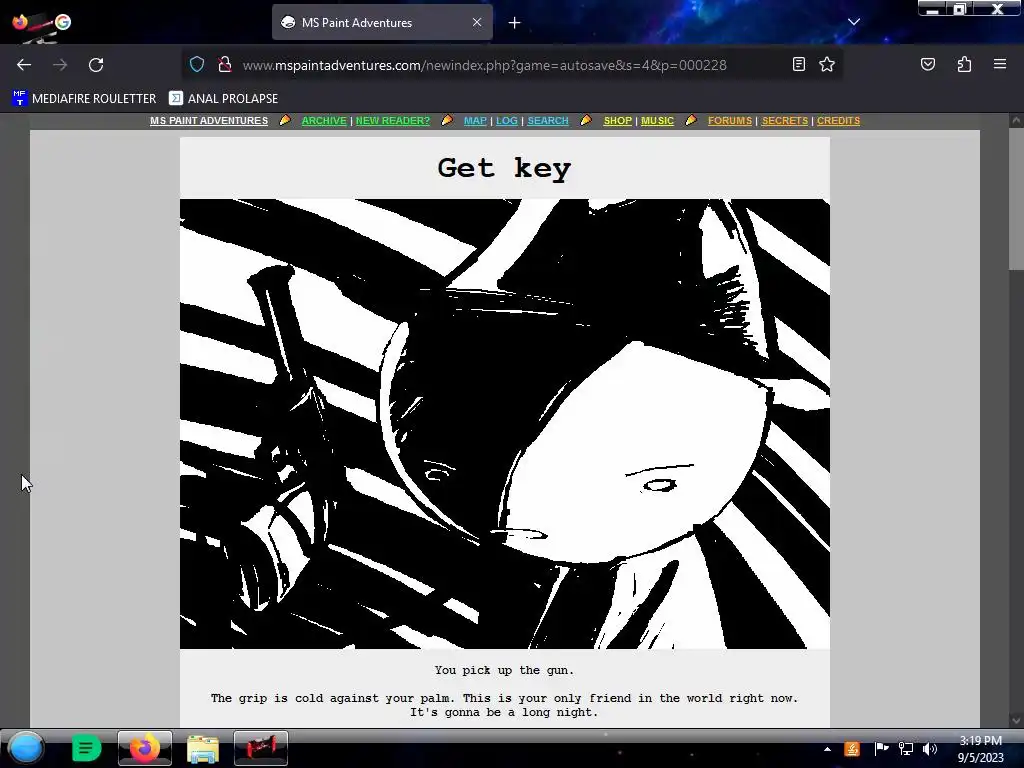Screen dimensions: 1024x768
Task: Open the FORUMS link
Action: 730,121
